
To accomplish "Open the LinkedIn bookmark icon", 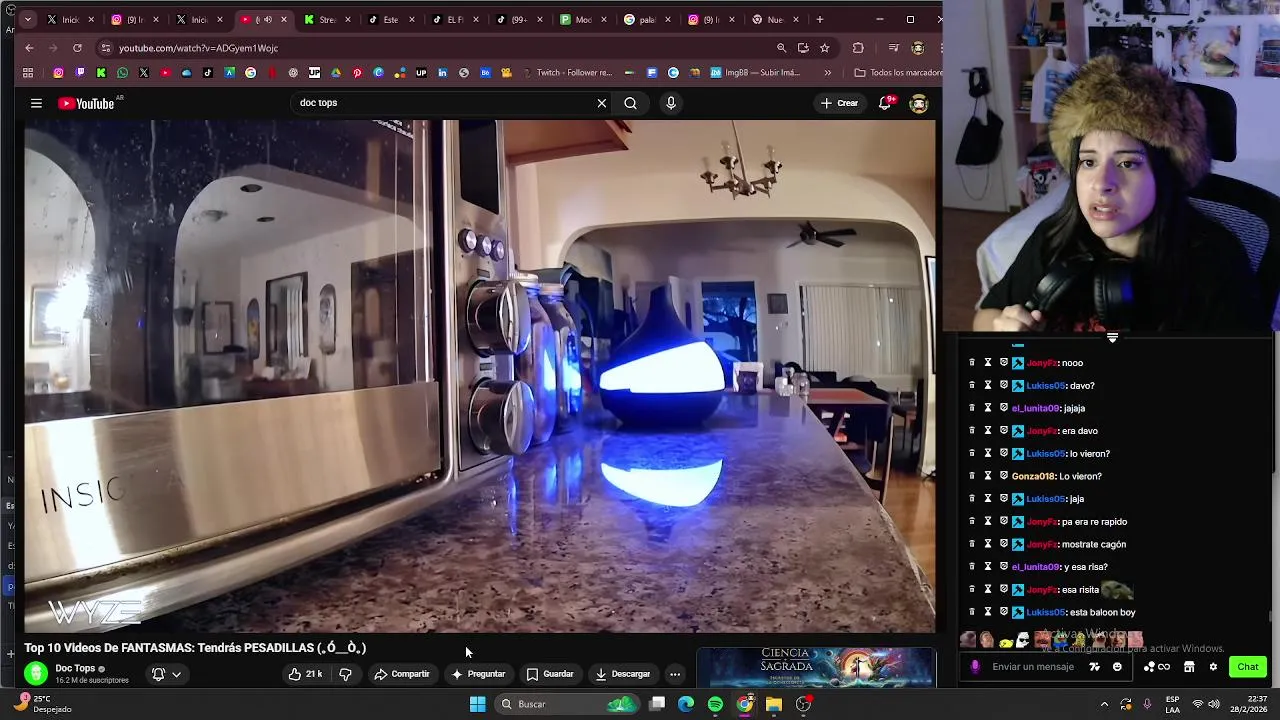I will pos(443,72).
